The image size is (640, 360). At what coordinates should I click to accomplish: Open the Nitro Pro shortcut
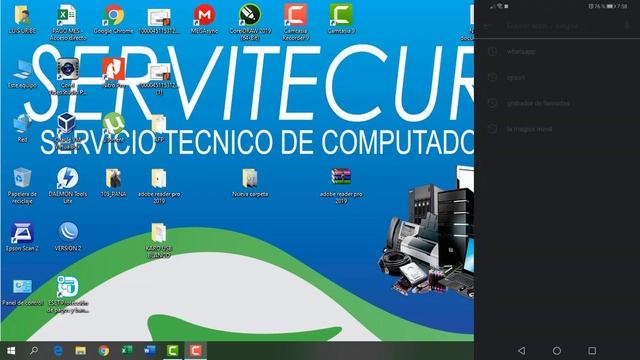point(113,74)
